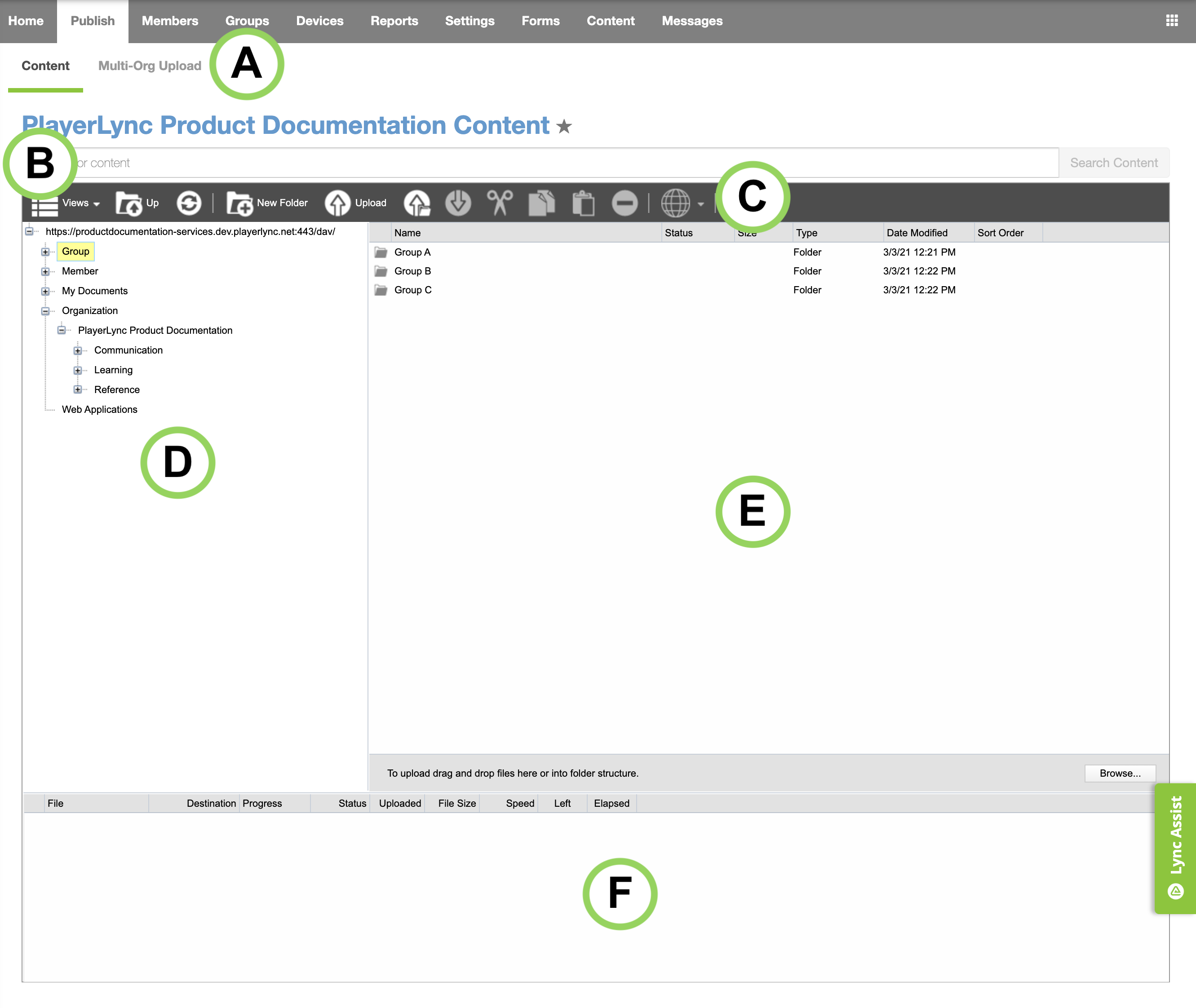The width and height of the screenshot is (1196, 1008).
Task: Sort file list by Date Modified column
Action: pos(929,233)
